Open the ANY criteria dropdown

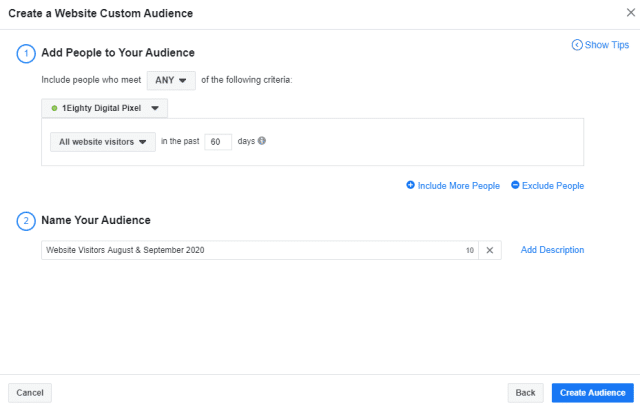[x=171, y=81]
